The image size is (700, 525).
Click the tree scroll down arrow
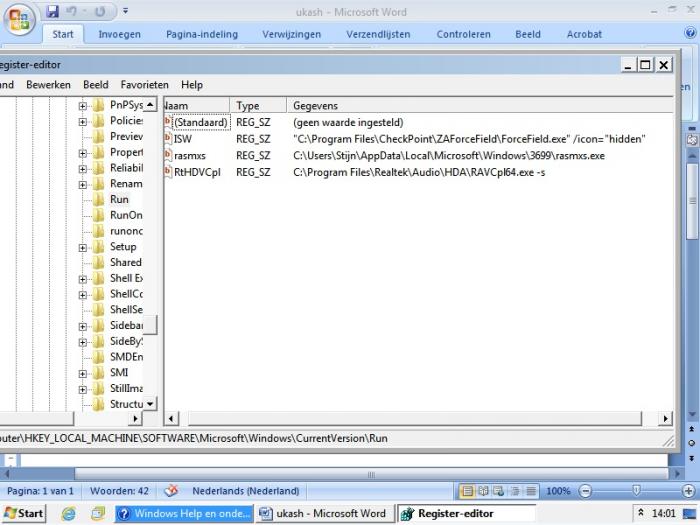tap(150, 404)
